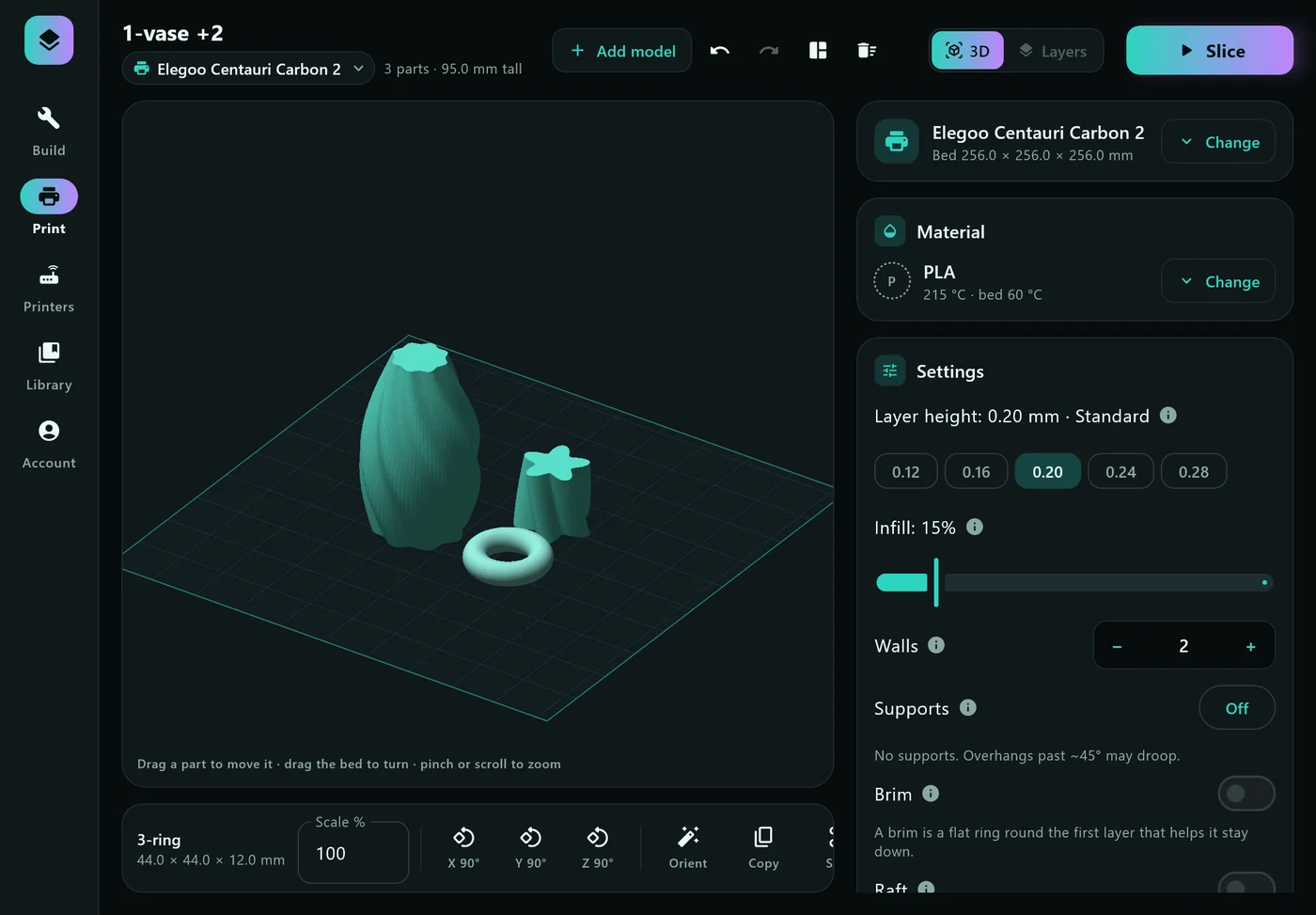Expand the Material Change dropdown

tap(1218, 281)
